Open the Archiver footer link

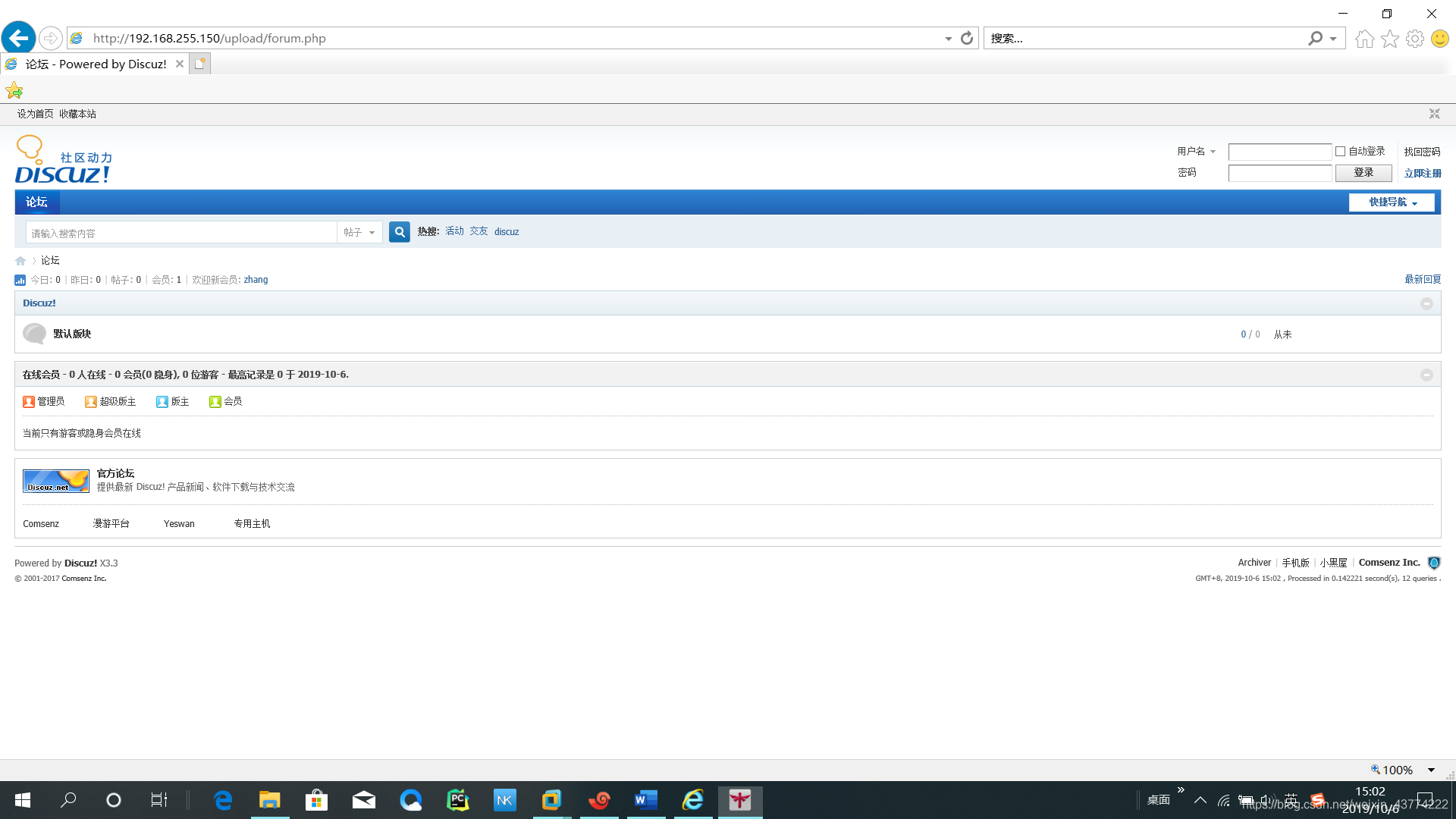1254,563
